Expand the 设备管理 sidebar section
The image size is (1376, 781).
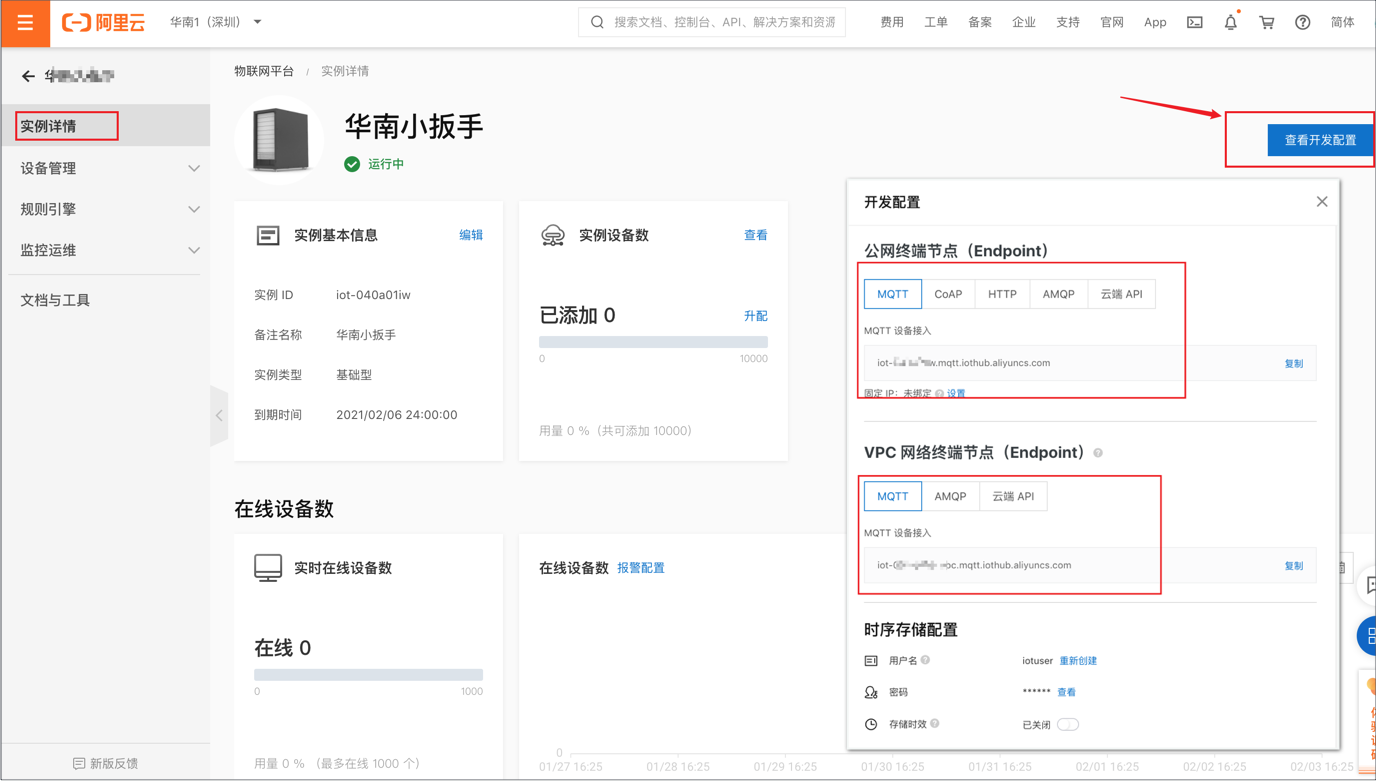(105, 168)
